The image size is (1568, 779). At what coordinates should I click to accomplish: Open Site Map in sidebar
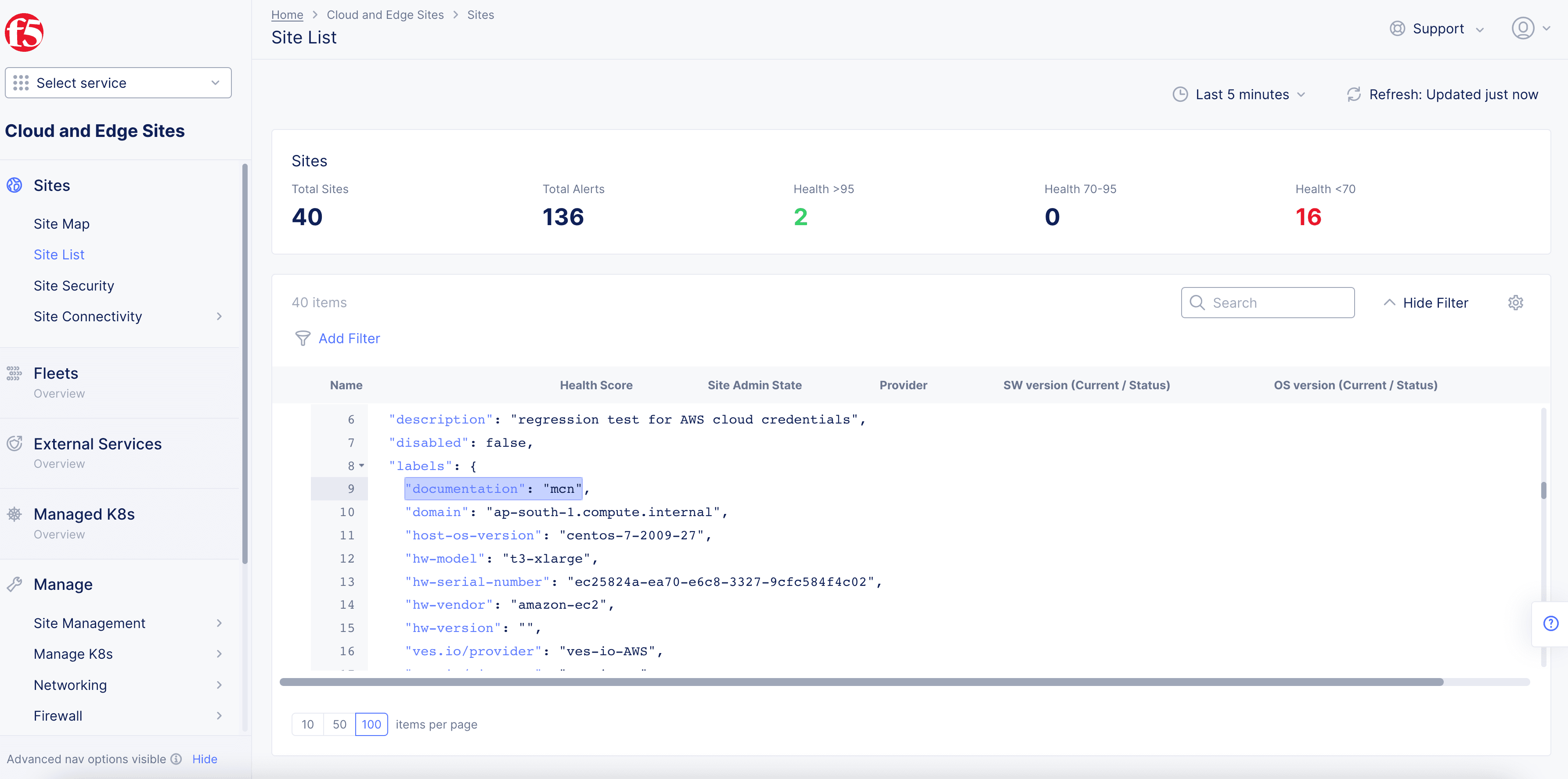tap(61, 224)
